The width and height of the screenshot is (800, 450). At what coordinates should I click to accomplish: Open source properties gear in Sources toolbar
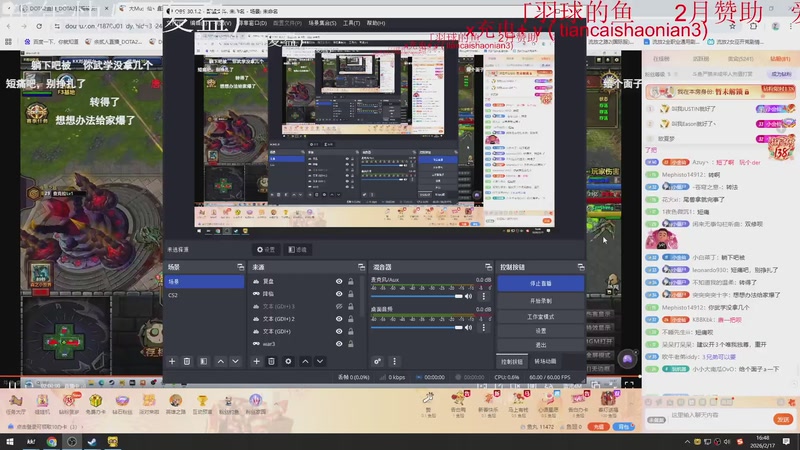tap(288, 361)
